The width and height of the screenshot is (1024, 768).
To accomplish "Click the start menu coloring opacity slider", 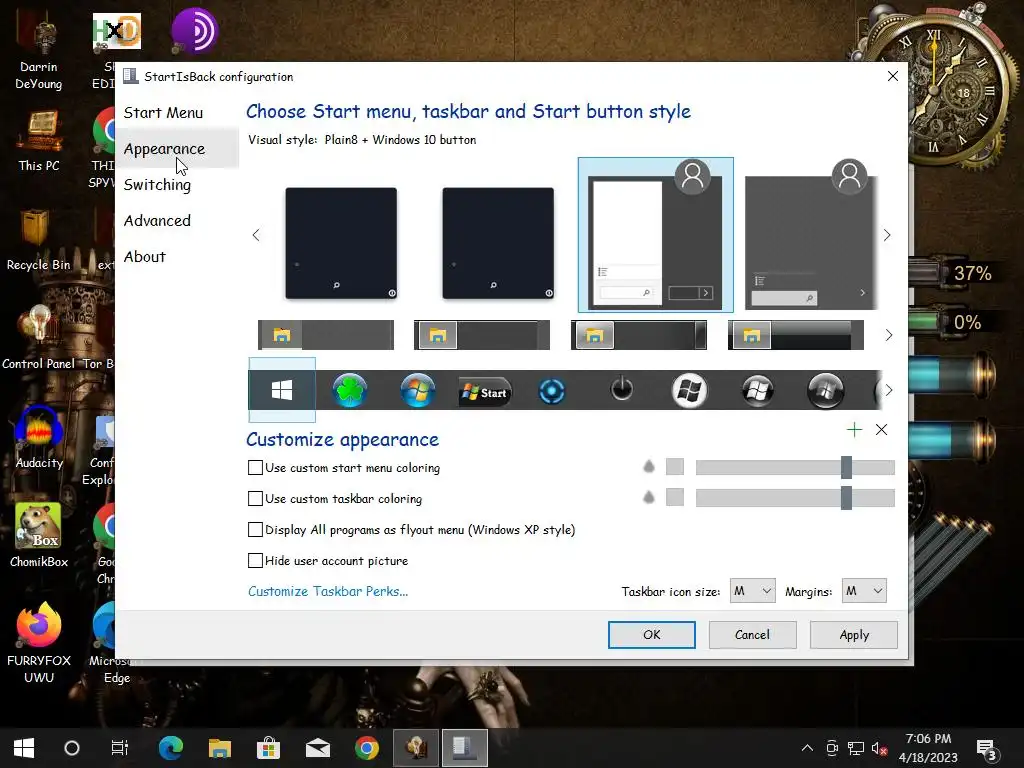I will 795,467.
